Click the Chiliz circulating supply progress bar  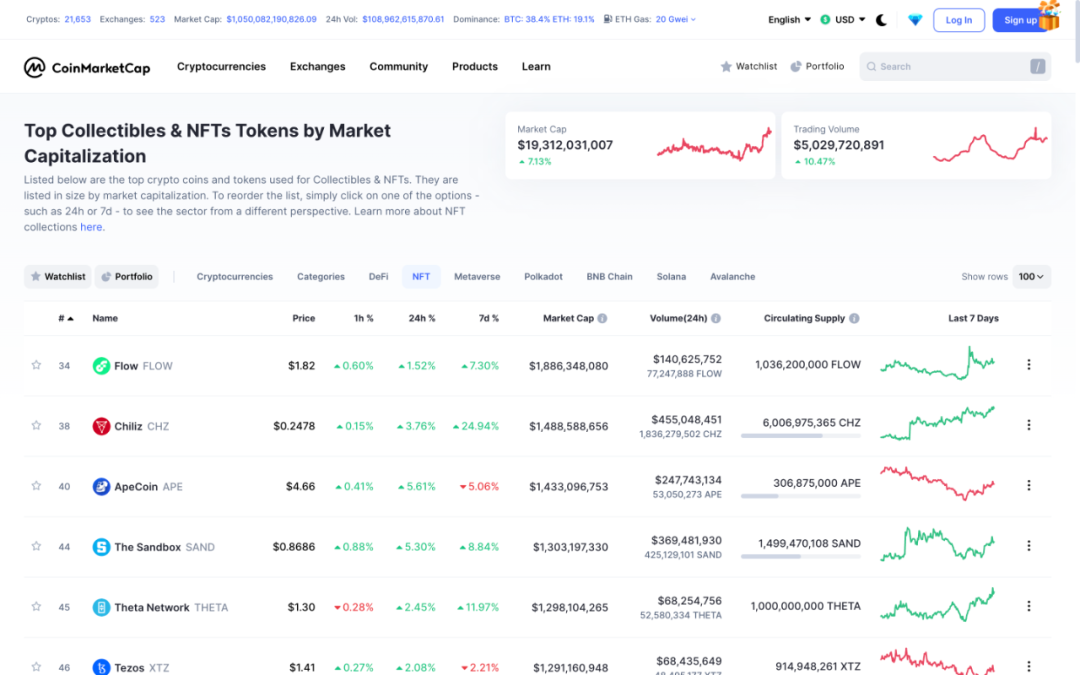click(x=800, y=436)
